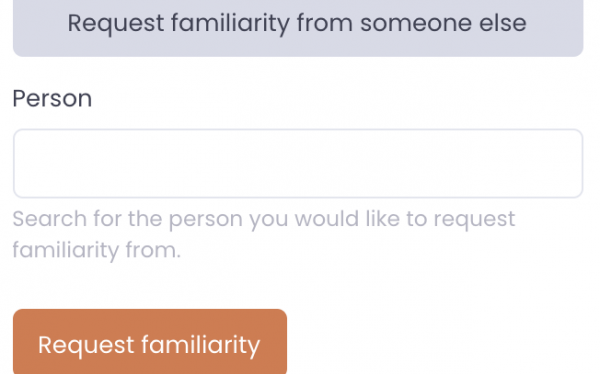Select the person lookup input
The height and width of the screenshot is (374, 600).
pos(298,163)
